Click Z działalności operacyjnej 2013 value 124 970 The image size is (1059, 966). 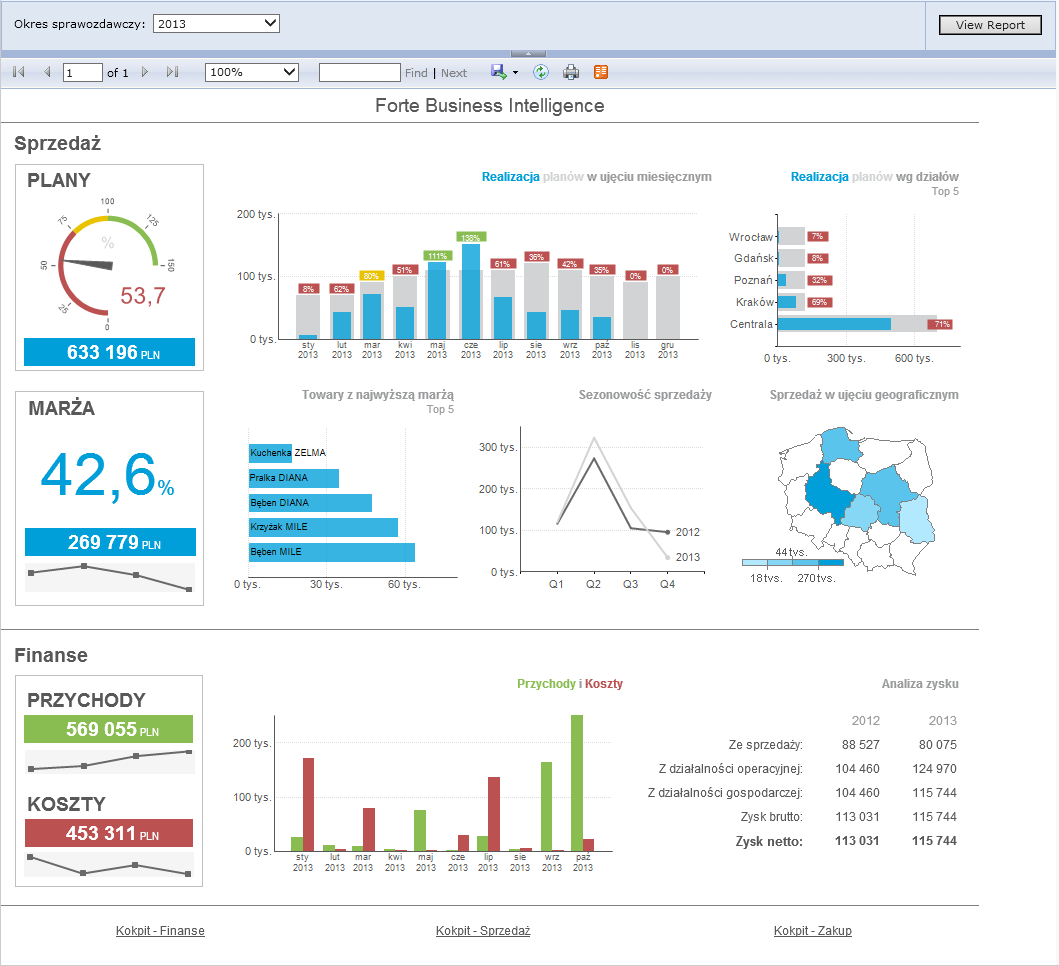934,769
